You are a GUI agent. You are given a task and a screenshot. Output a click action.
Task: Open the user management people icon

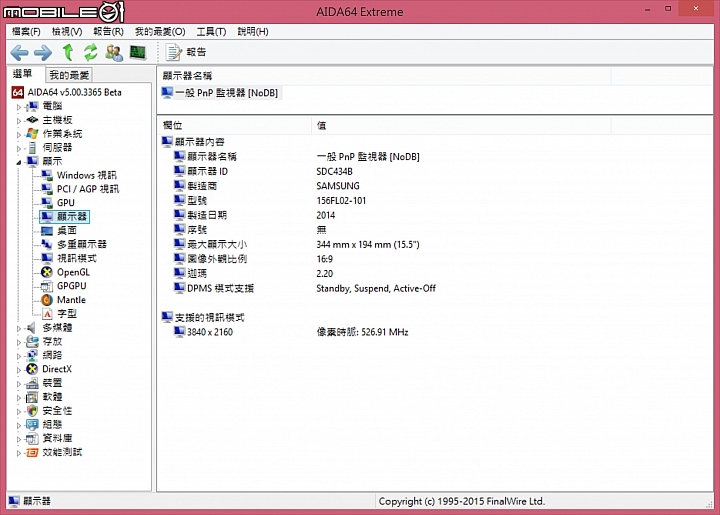click(114, 53)
